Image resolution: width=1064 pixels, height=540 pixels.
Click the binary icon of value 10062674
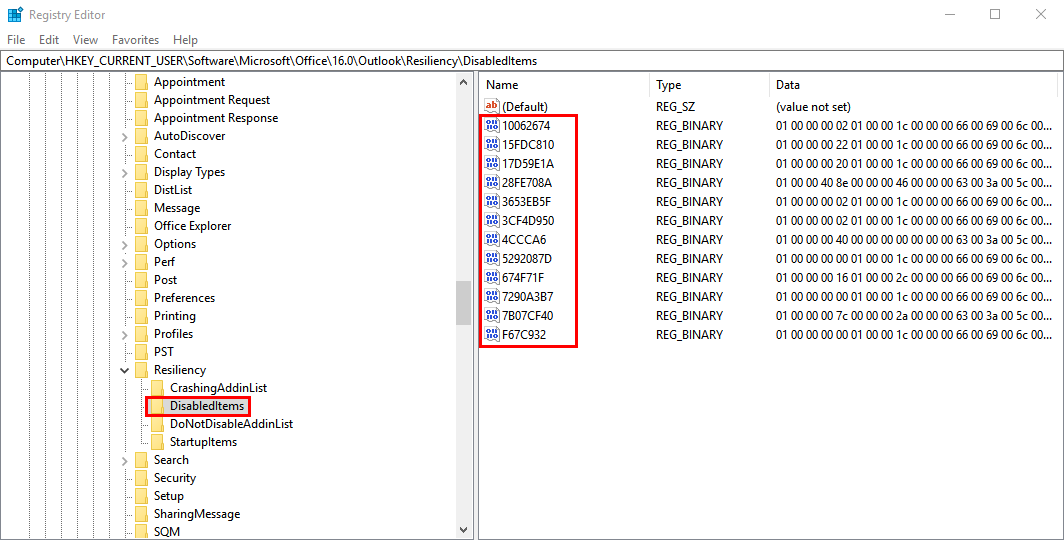492,126
